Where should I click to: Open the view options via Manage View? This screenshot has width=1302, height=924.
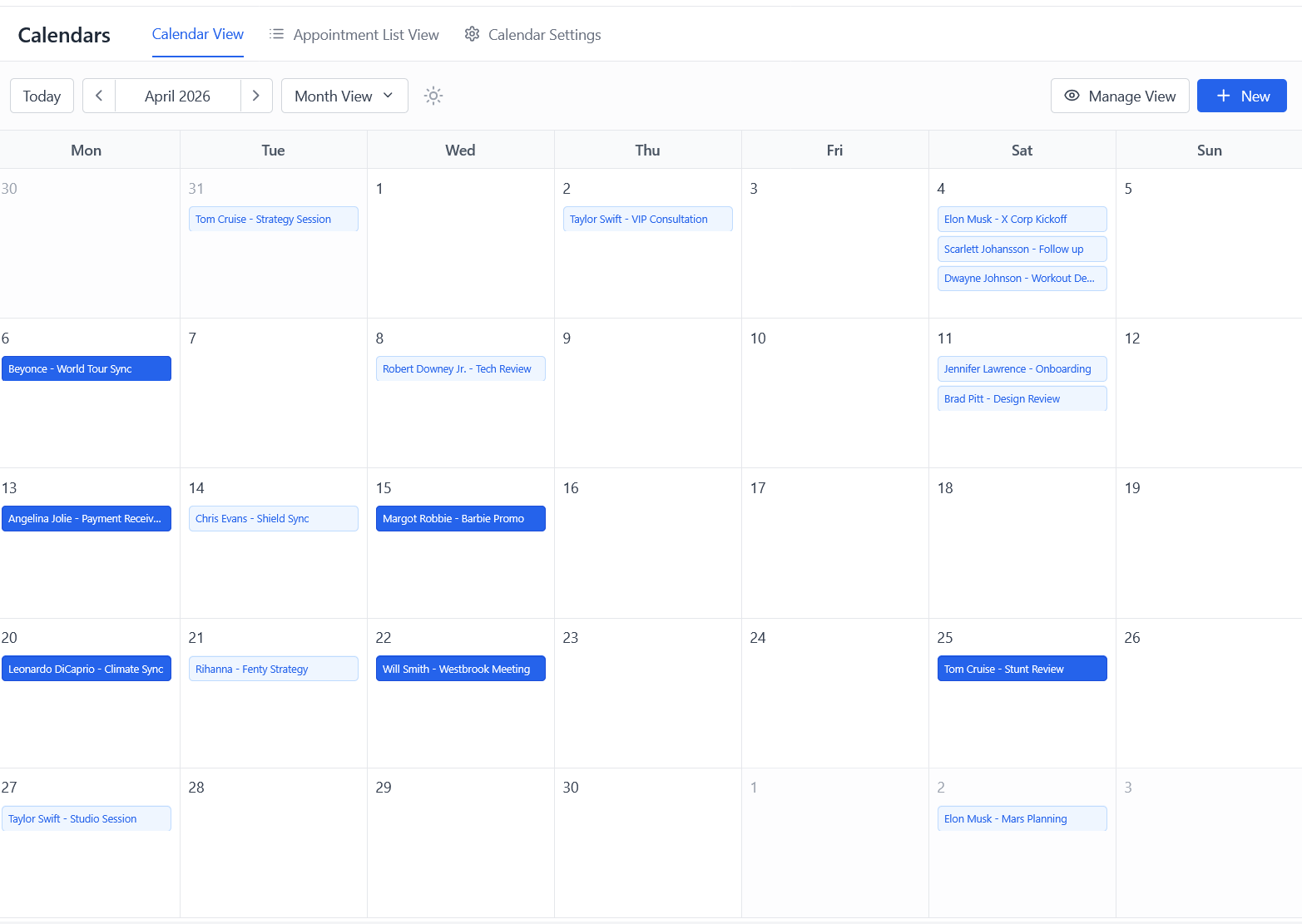[1120, 96]
